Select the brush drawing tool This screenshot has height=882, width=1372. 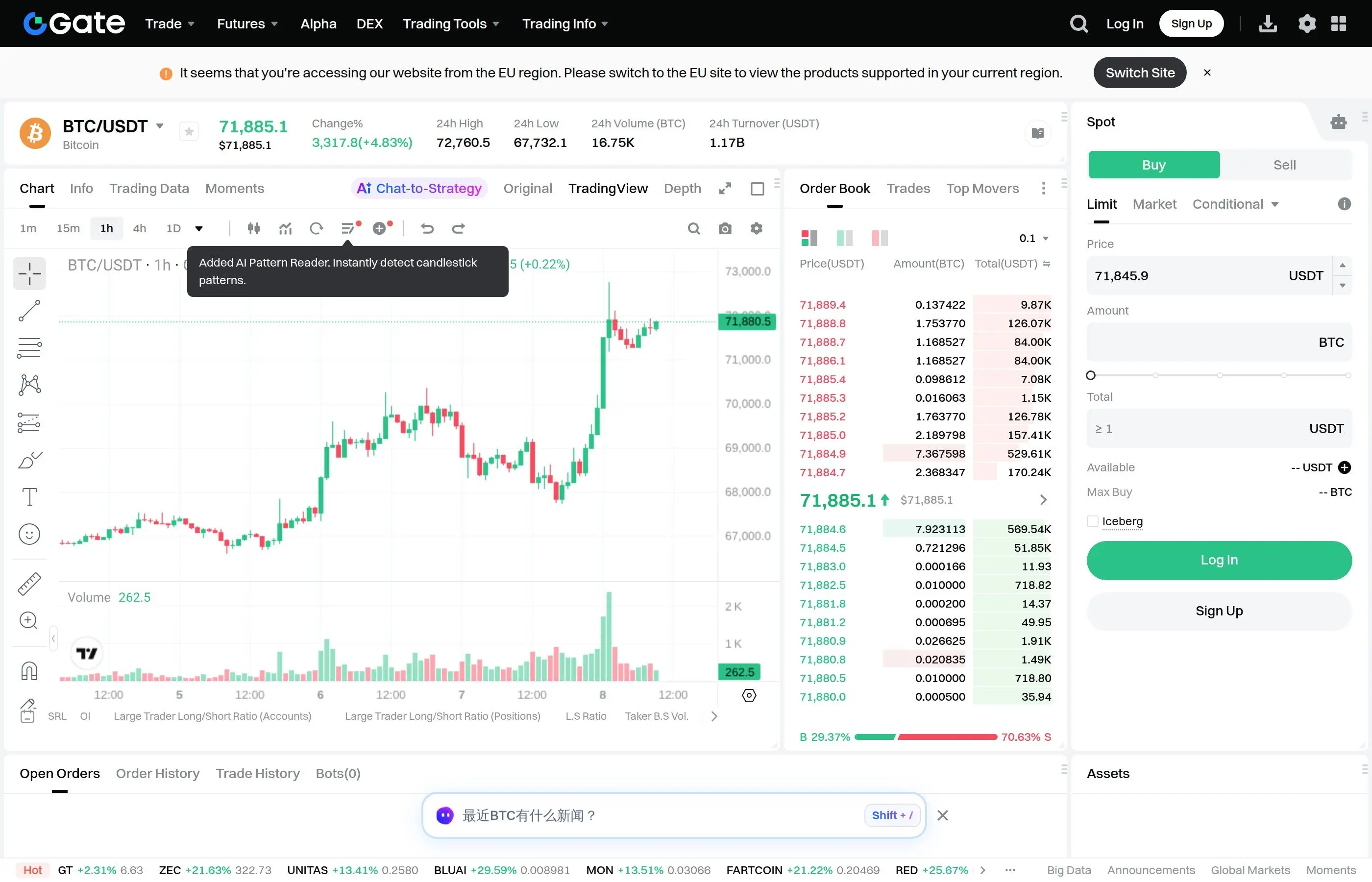click(x=29, y=460)
